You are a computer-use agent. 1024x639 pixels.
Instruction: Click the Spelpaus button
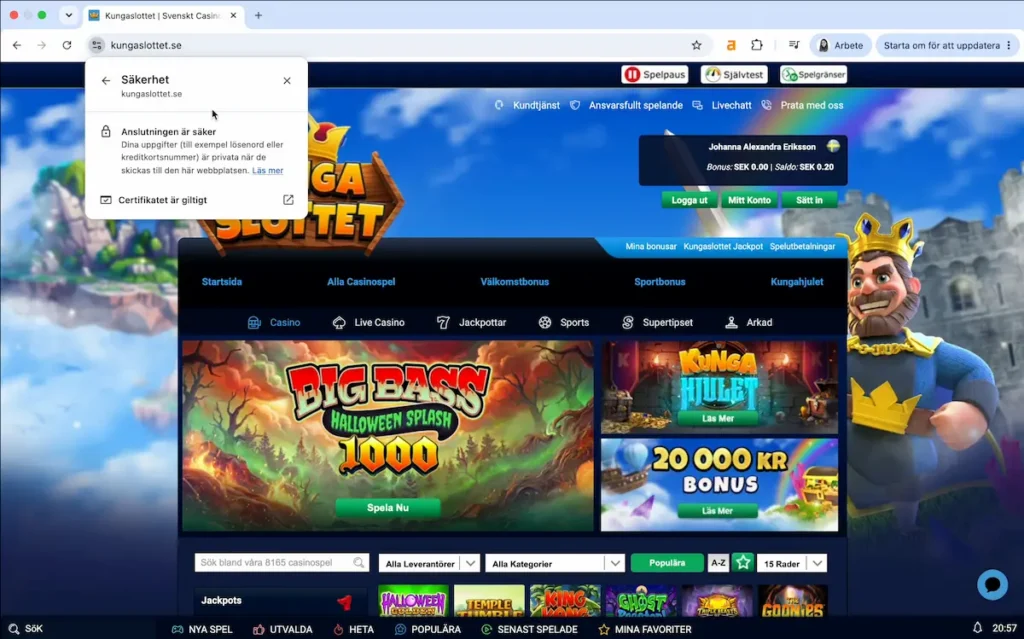click(654, 74)
